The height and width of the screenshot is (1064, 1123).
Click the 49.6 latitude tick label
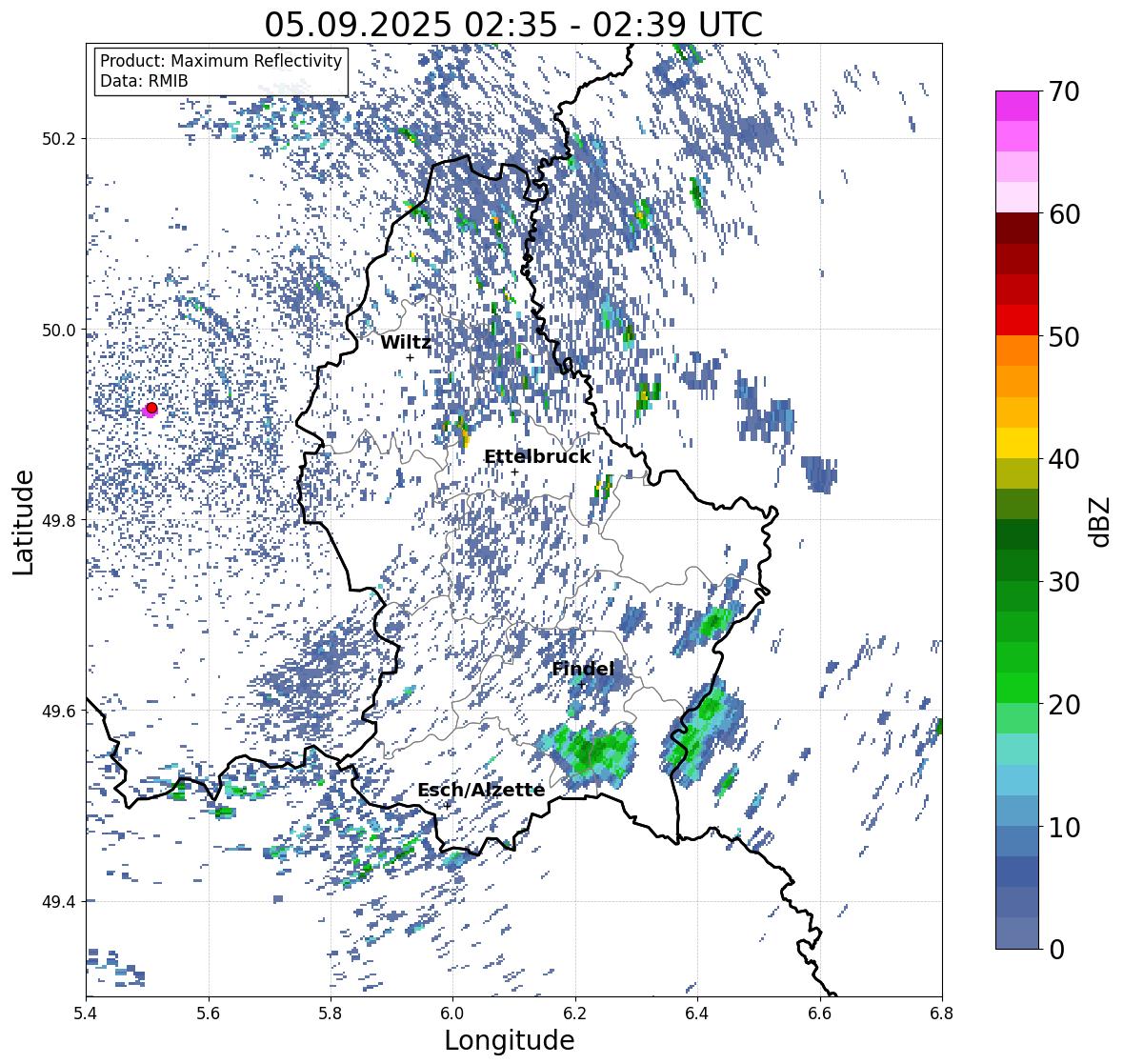click(59, 711)
